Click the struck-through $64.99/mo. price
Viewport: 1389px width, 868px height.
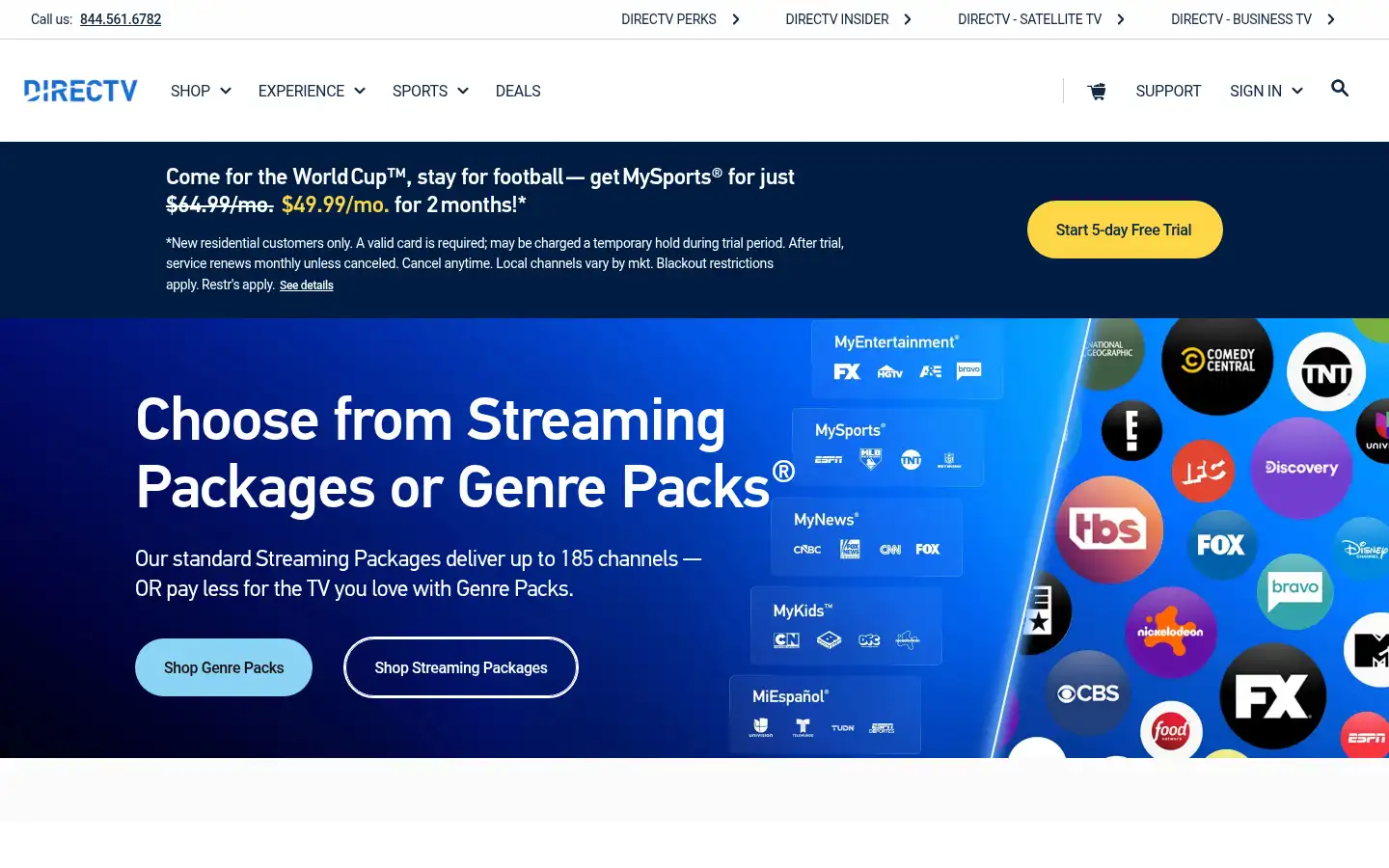(x=220, y=204)
